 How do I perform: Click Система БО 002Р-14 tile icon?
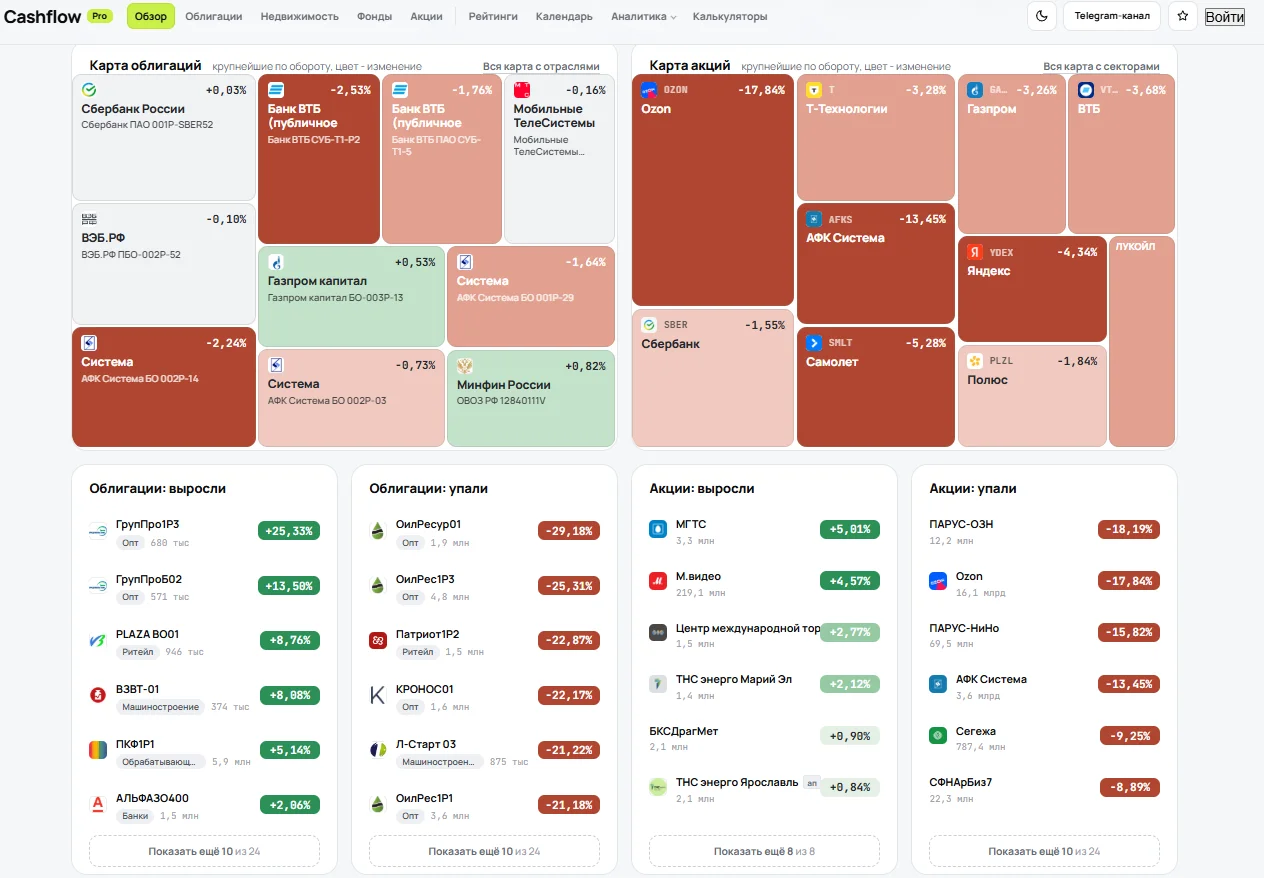pyautogui.click(x=89, y=343)
